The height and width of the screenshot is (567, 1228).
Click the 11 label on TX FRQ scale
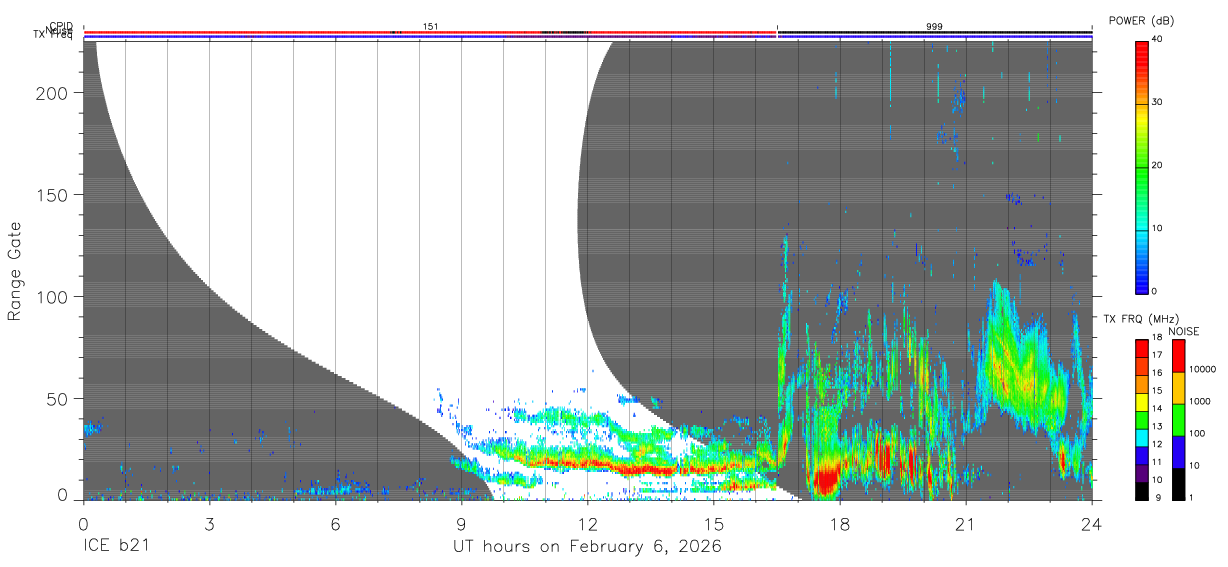coord(1157,464)
